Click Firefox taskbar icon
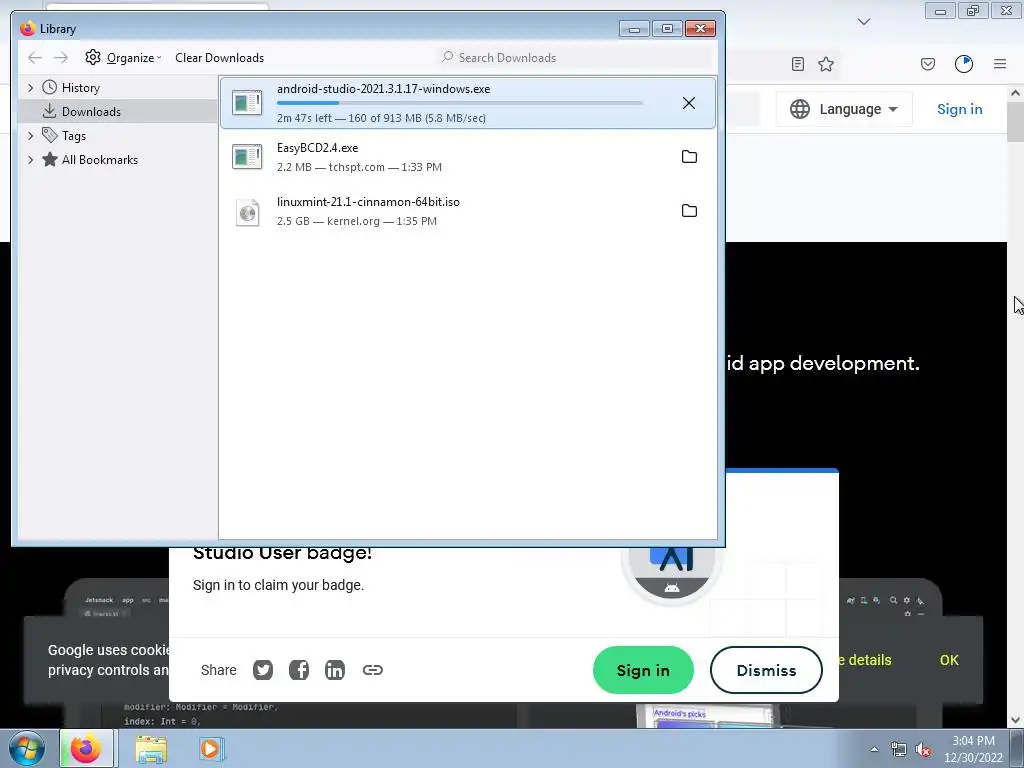 tap(86, 748)
